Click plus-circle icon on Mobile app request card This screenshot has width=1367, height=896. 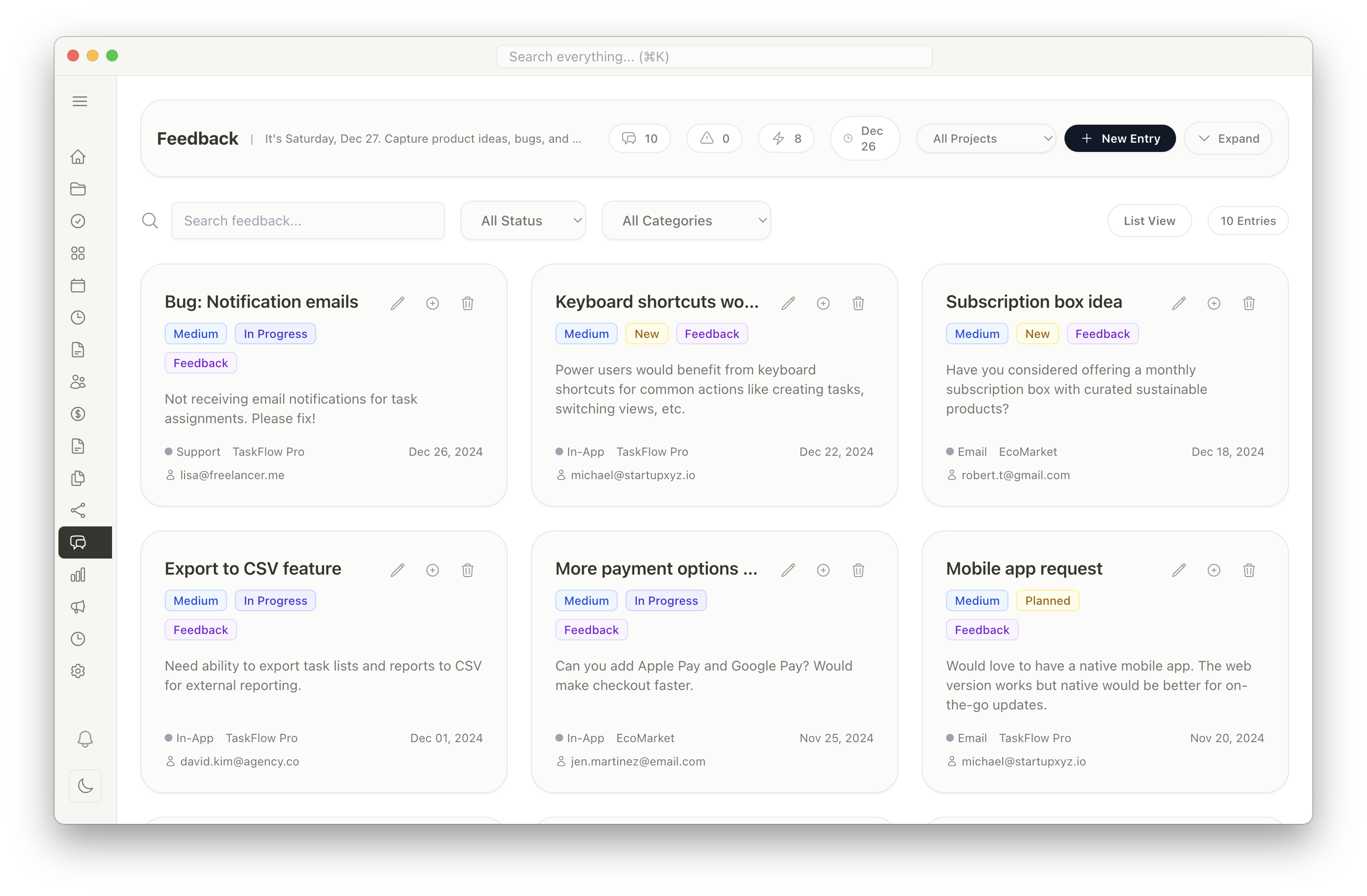pyautogui.click(x=1214, y=570)
